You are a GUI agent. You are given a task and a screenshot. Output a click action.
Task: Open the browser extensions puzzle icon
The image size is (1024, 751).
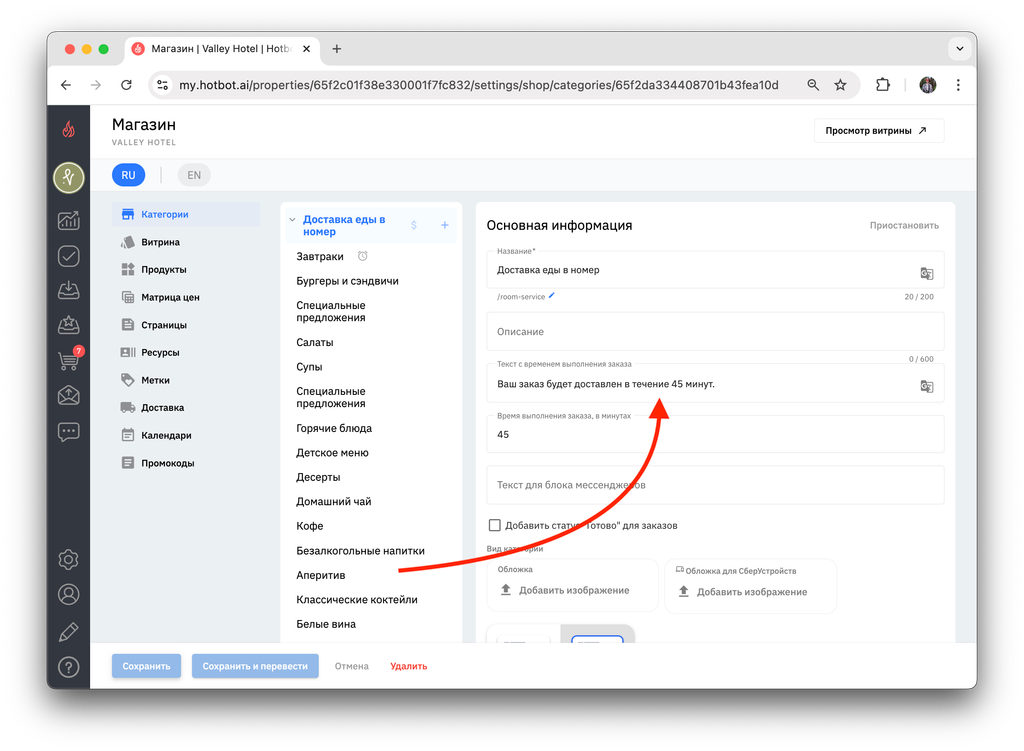pos(883,85)
